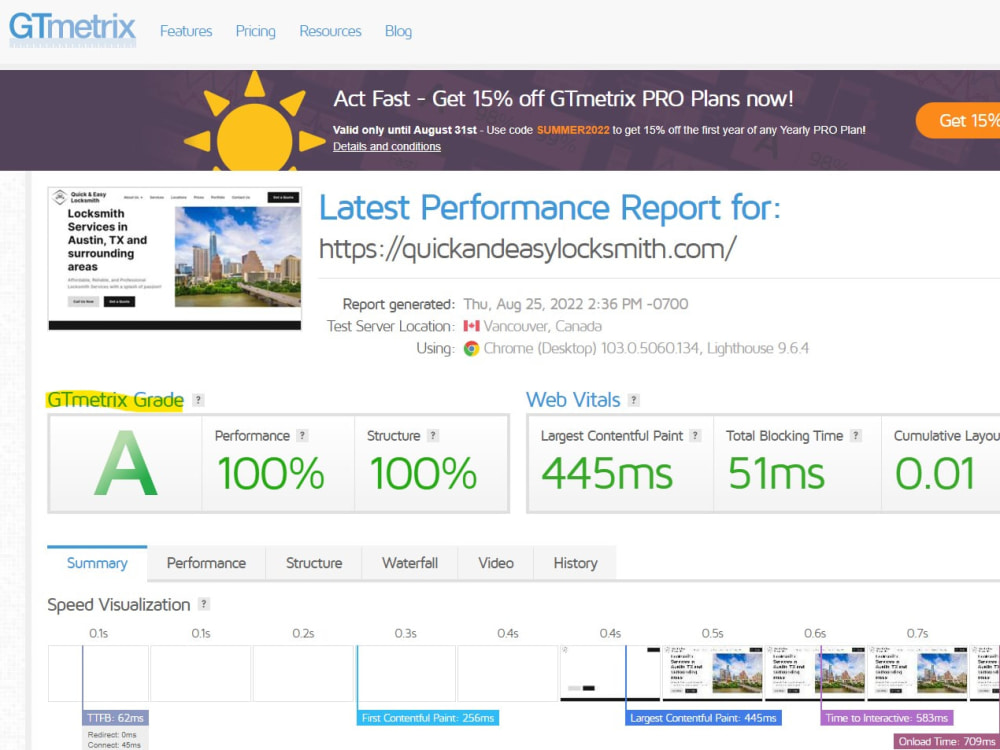Open the Waterfall tab
The width and height of the screenshot is (1000, 750).
[x=409, y=563]
